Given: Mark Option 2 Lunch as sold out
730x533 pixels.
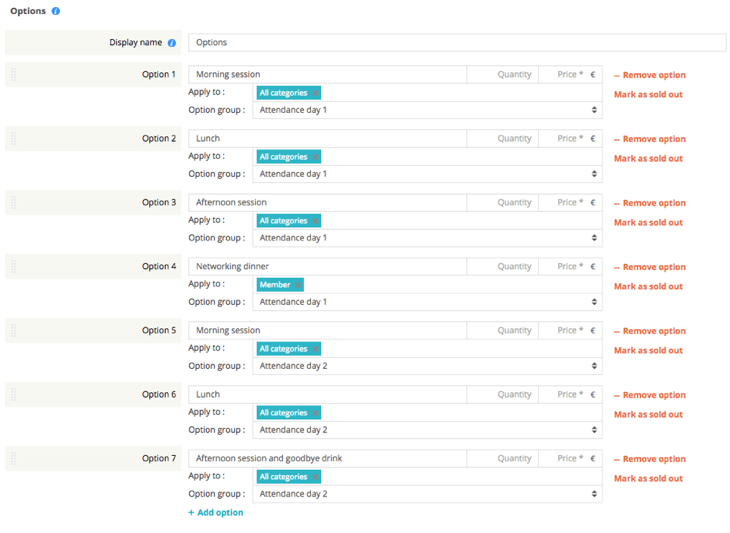Looking at the screenshot, I should coord(648,158).
